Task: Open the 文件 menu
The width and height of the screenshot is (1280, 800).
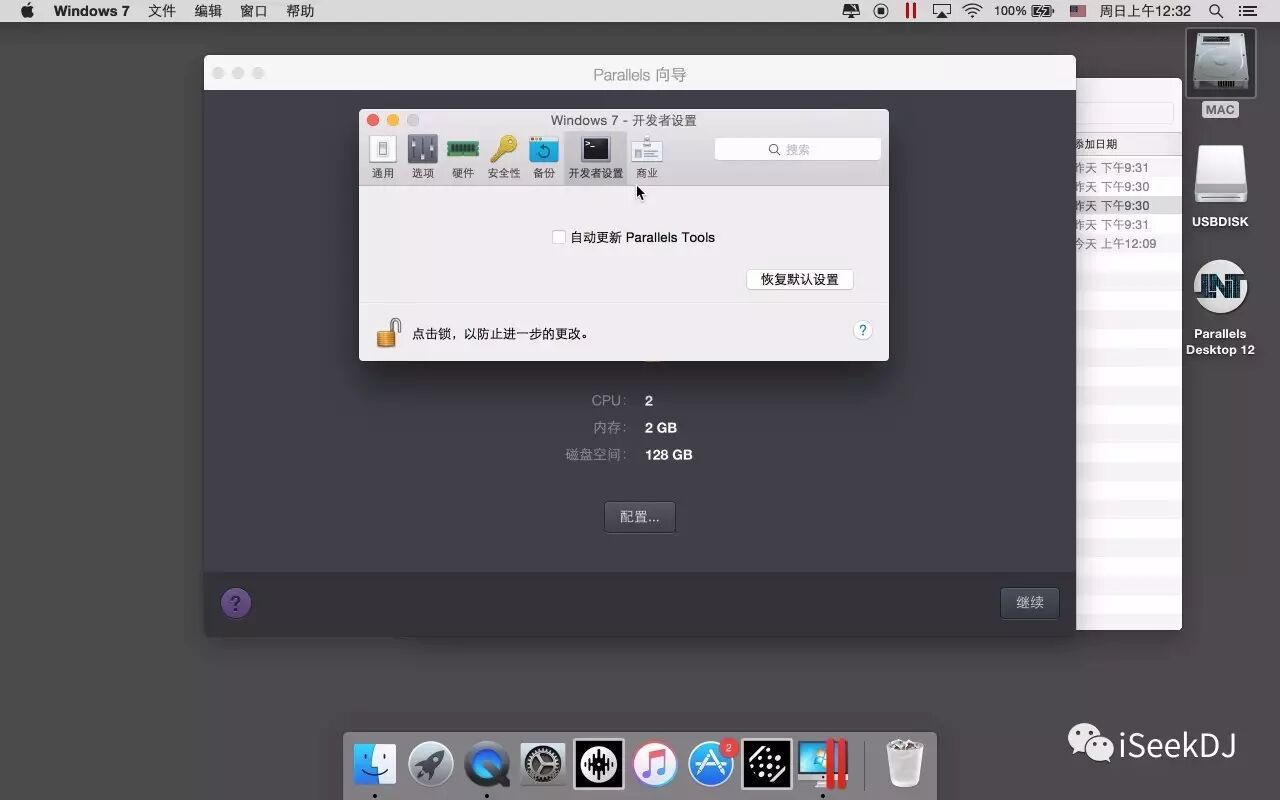Action: pos(162,11)
